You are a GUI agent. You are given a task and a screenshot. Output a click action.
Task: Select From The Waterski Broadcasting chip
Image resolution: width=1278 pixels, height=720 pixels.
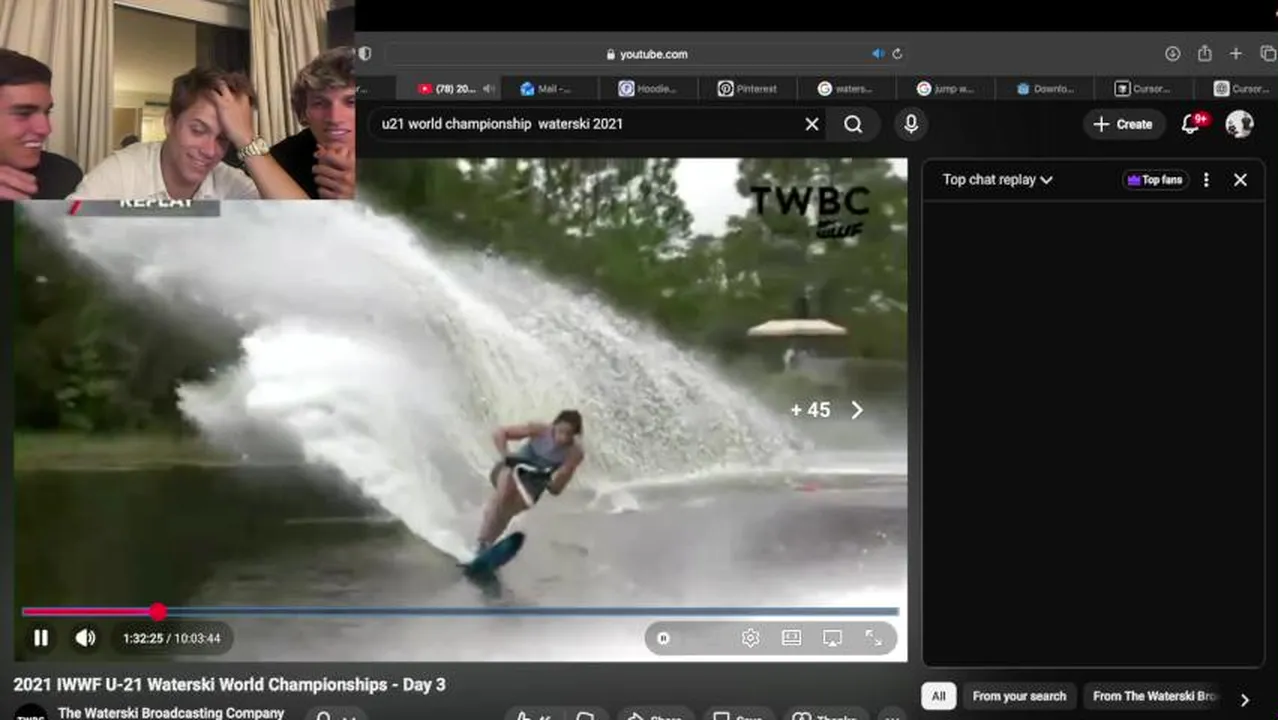(x=1155, y=696)
